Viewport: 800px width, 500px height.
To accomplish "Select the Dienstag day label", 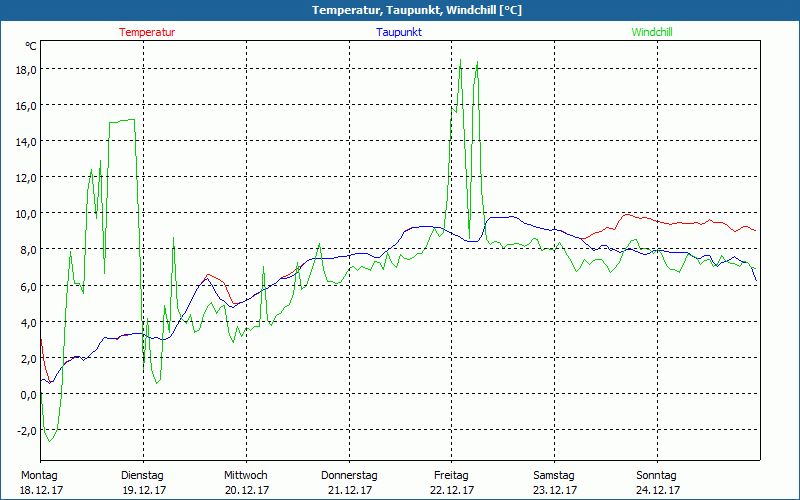I will point(142,475).
